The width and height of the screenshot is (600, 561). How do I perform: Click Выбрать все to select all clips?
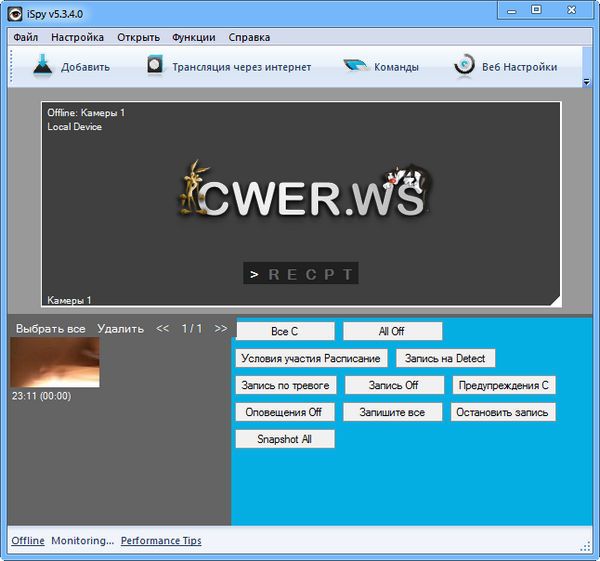pos(51,328)
